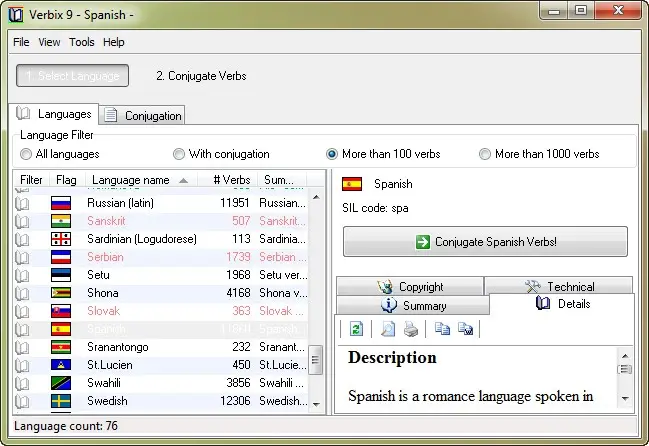
Task: Open the Details tab
Action: point(562,304)
